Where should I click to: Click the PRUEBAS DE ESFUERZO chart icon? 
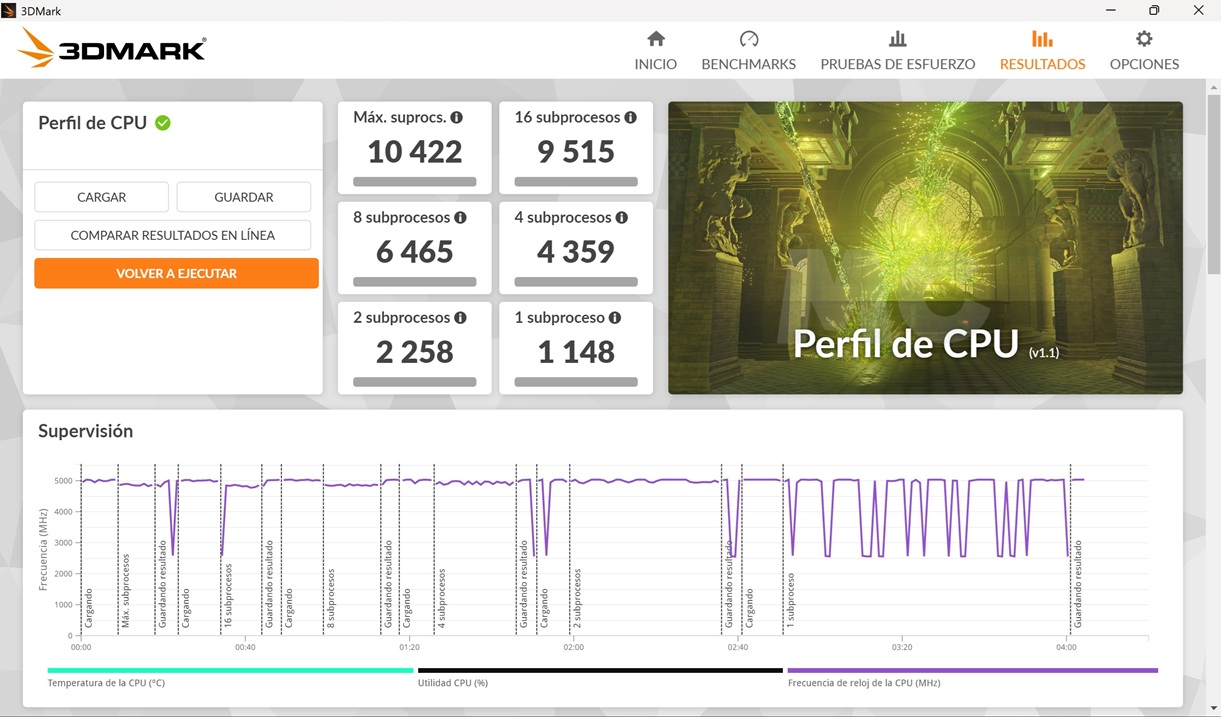(x=897, y=40)
